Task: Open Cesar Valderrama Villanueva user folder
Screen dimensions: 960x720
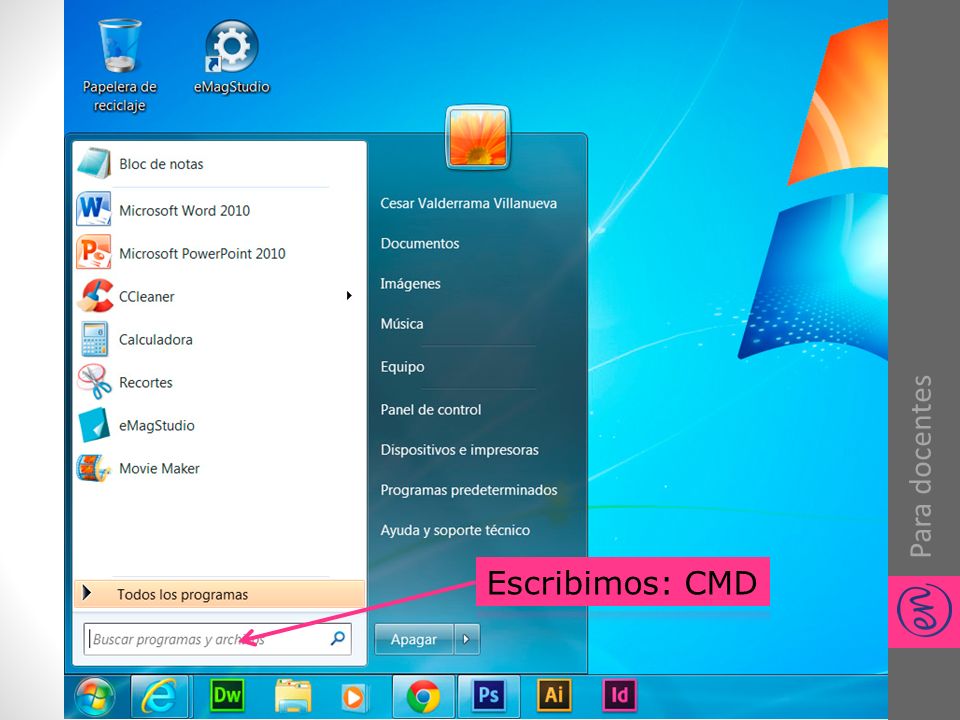Action: pos(468,203)
